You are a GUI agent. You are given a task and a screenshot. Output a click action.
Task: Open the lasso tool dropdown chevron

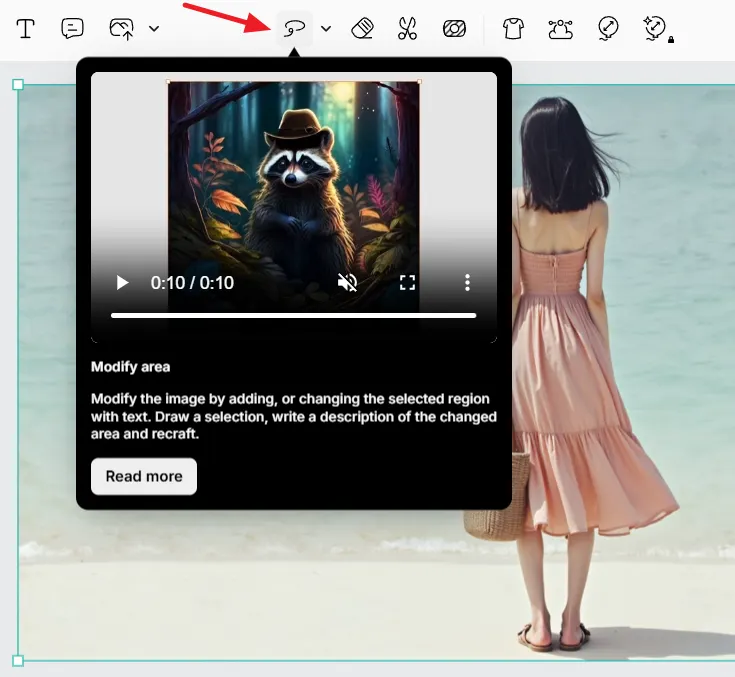[x=326, y=28]
